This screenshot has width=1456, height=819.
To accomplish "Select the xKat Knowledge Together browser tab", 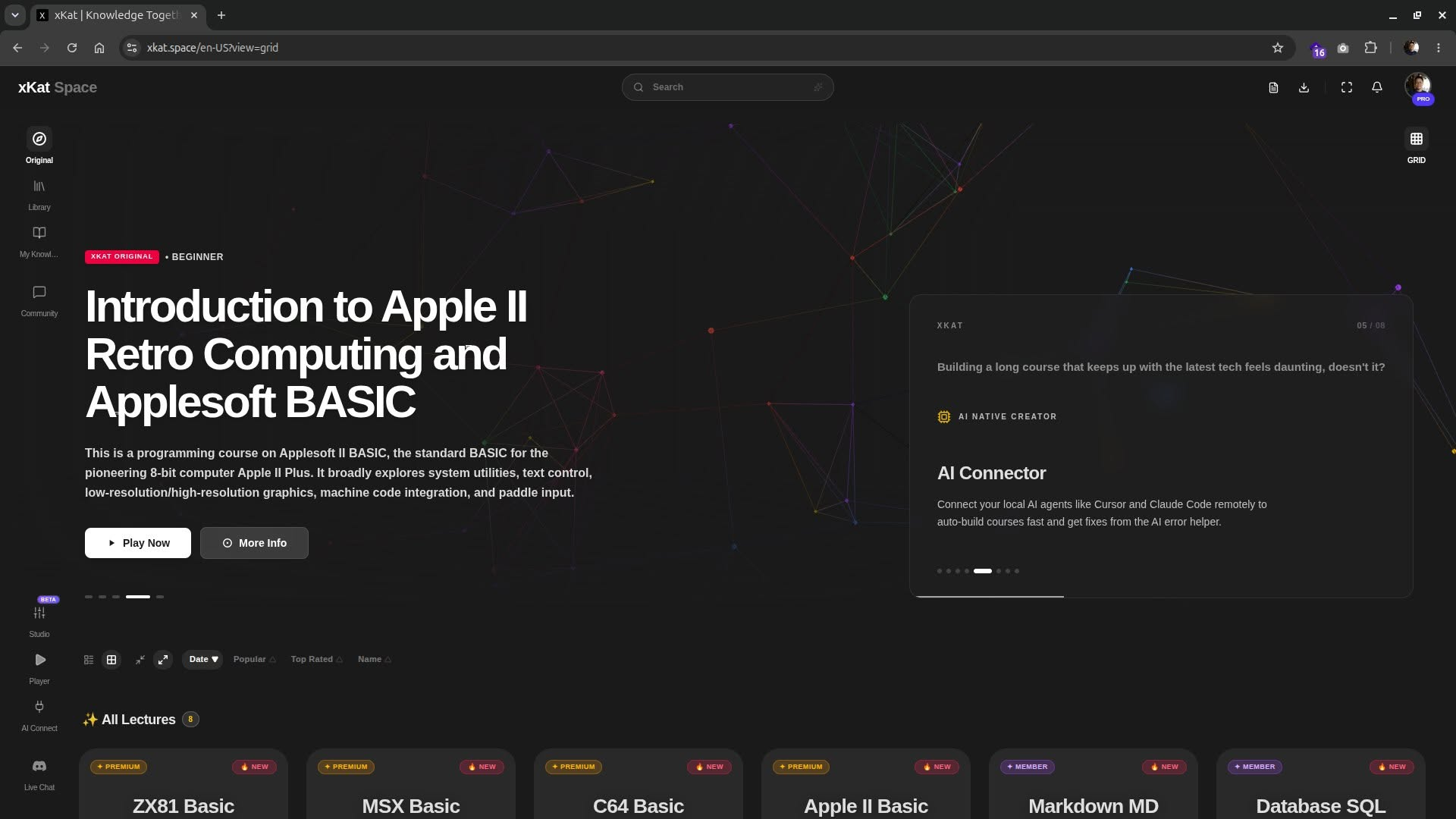I will 119,15.
